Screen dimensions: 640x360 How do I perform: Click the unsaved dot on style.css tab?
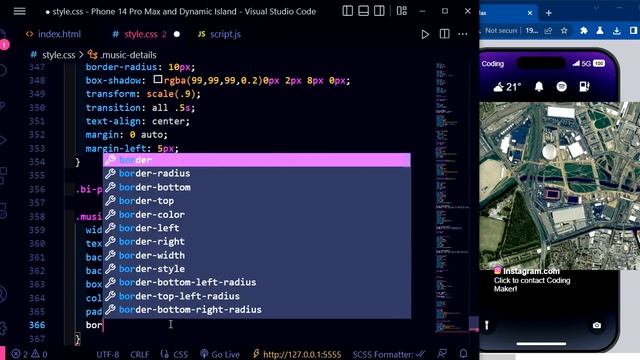click(177, 34)
